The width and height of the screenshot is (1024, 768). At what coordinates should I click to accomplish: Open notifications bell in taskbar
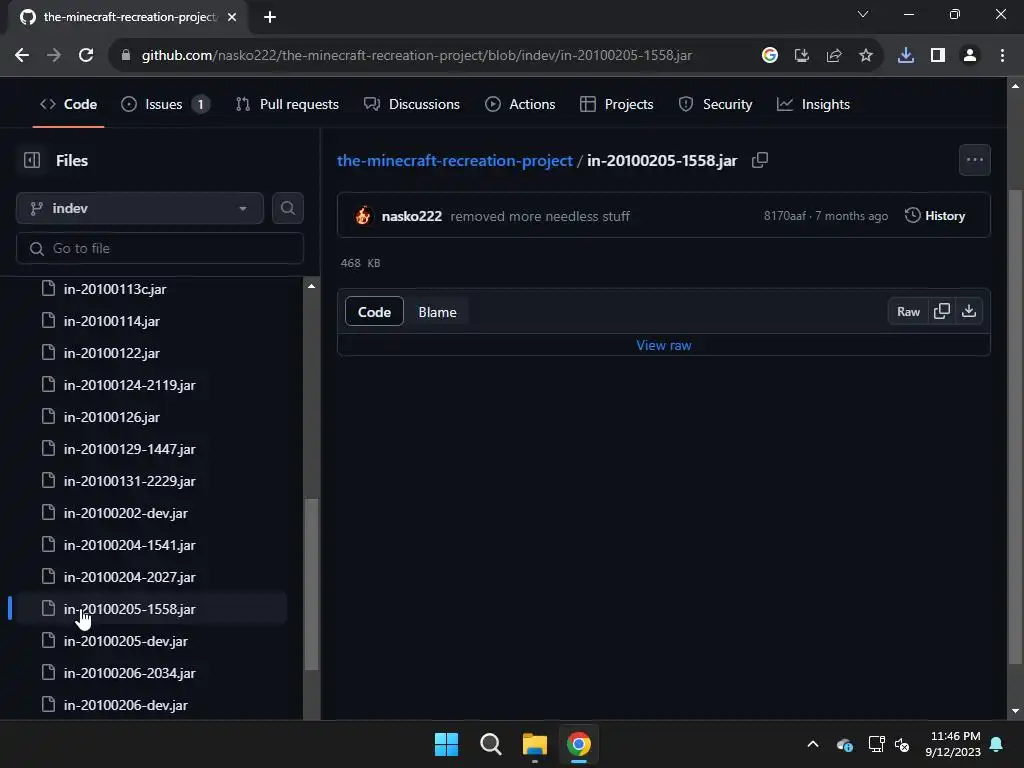tap(997, 744)
